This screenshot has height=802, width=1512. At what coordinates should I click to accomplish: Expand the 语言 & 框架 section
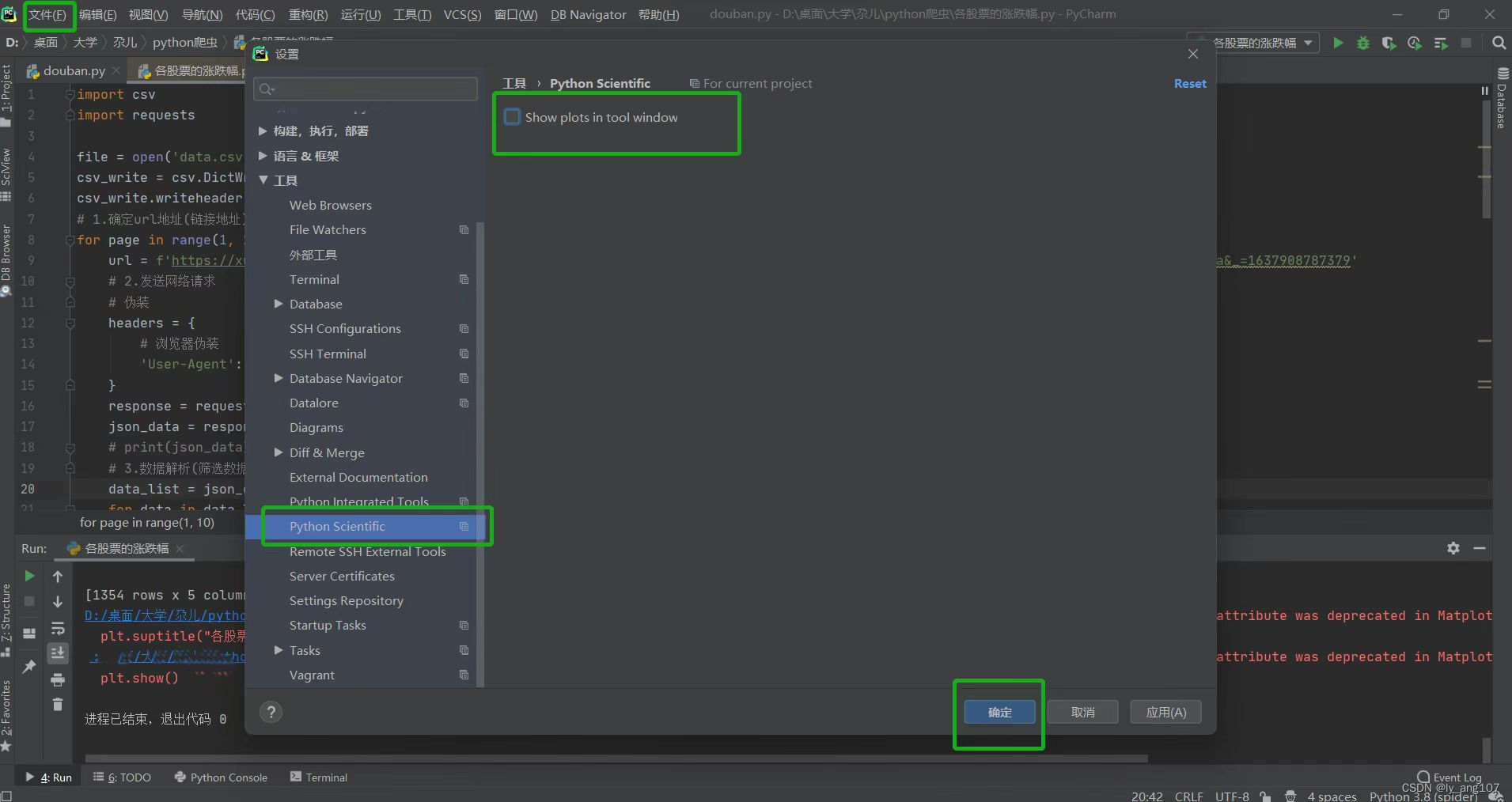[263, 156]
